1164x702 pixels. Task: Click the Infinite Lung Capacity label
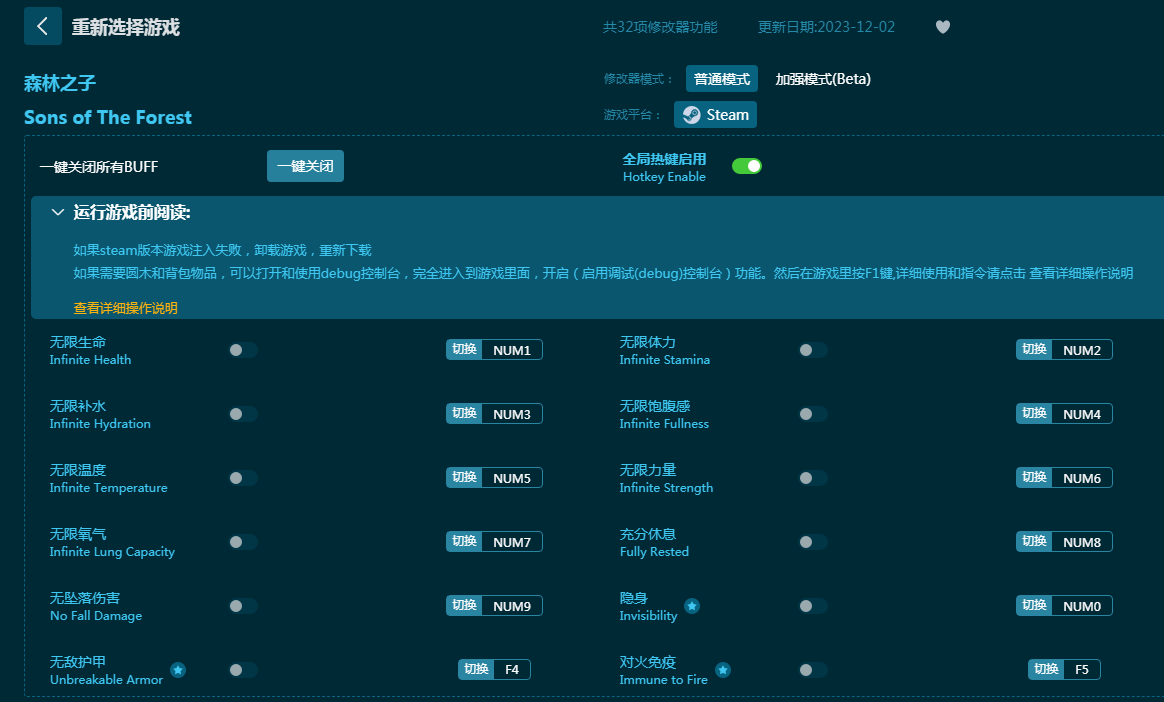[x=112, y=552]
